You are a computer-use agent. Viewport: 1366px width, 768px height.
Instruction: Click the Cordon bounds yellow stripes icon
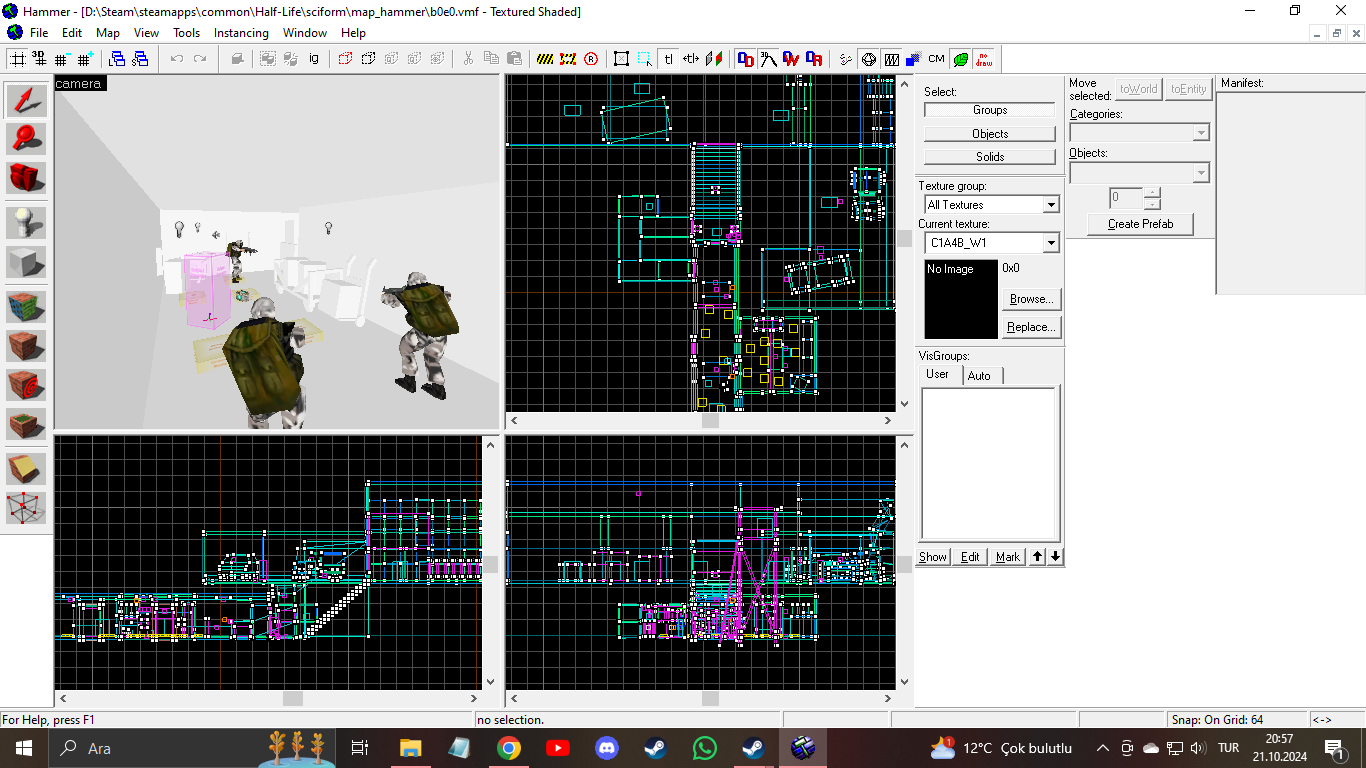coord(545,59)
